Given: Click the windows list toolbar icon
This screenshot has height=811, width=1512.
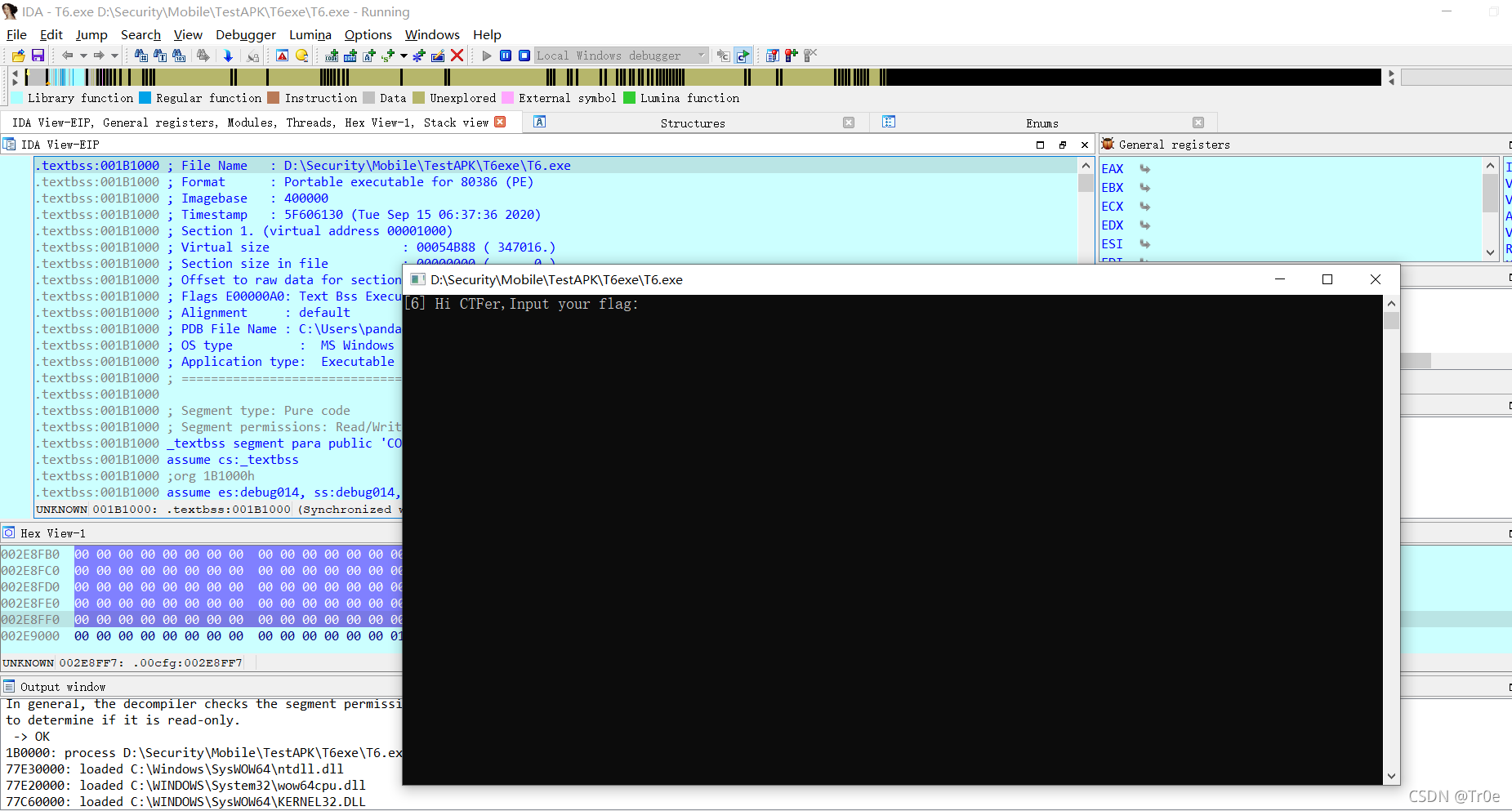Looking at the screenshot, I should pos(772,56).
